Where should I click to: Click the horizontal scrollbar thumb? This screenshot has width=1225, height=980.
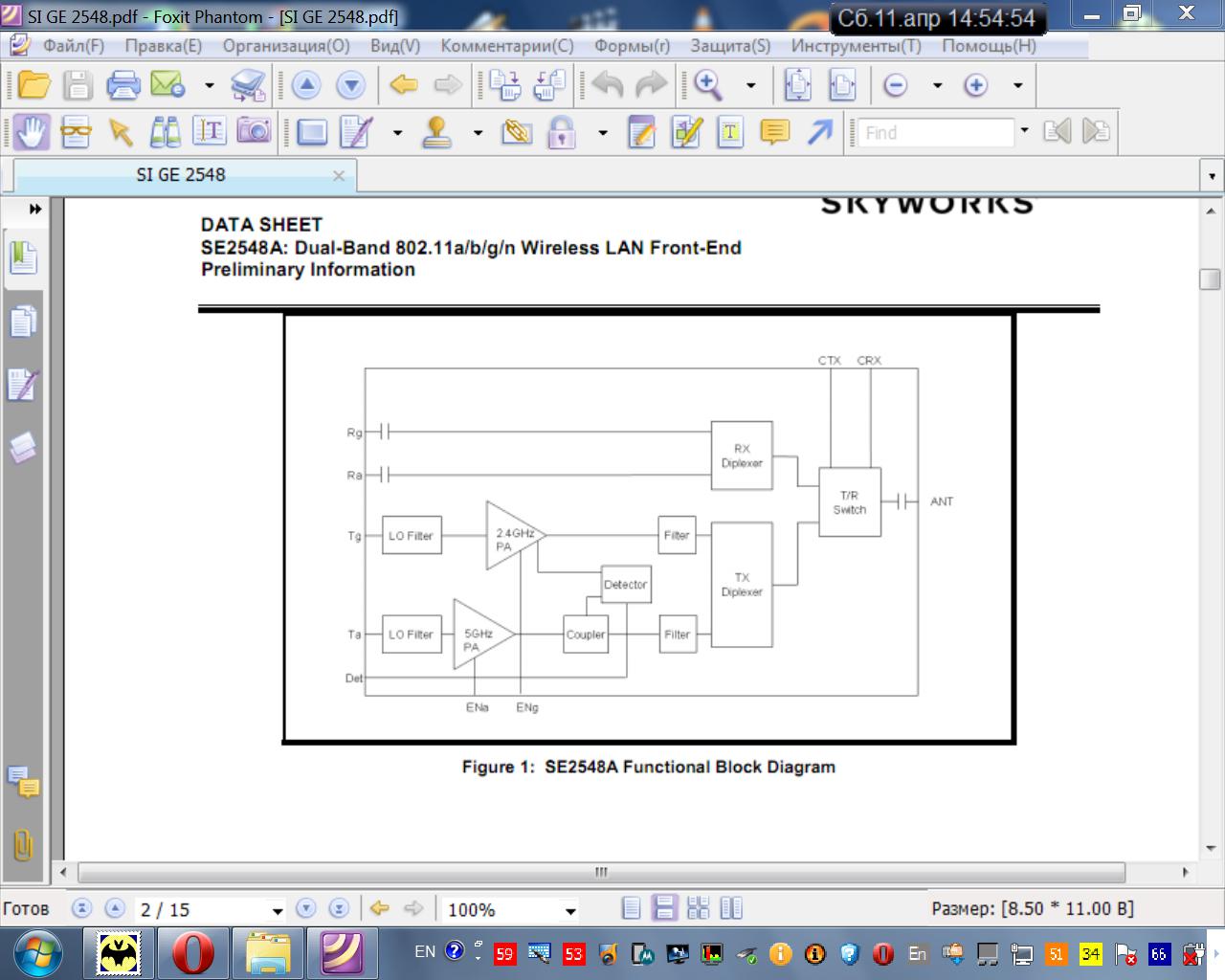(601, 872)
